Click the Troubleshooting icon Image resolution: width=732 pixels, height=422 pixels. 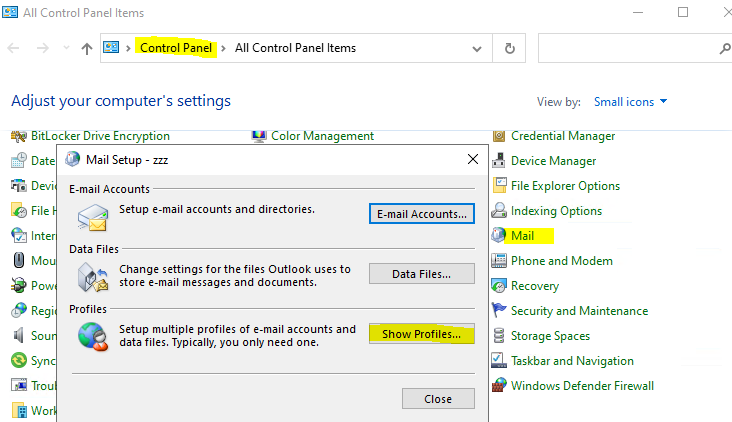[19, 385]
